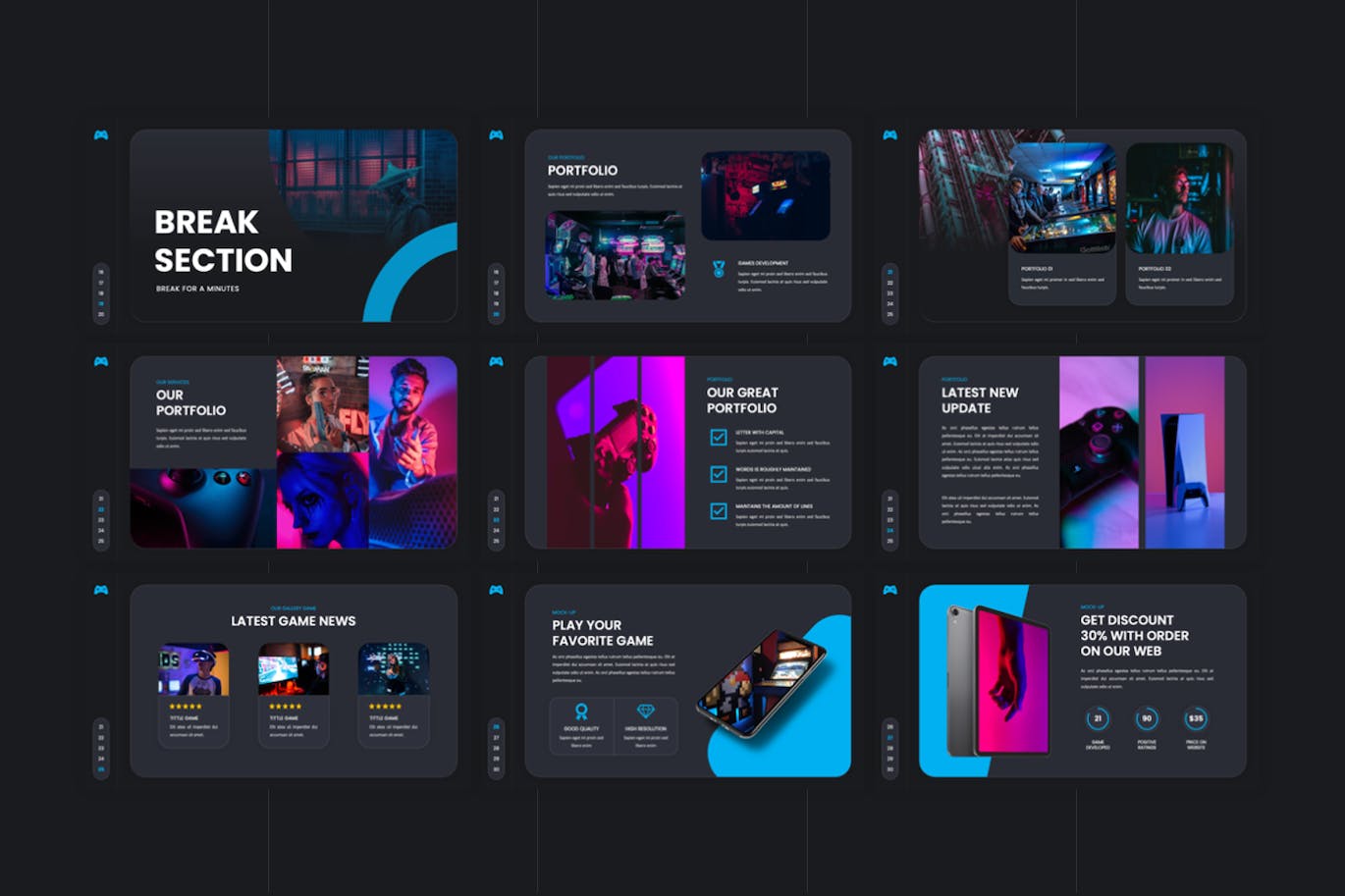
Task: Click the gamepad logo on the Break Section slide
Action: click(x=101, y=136)
